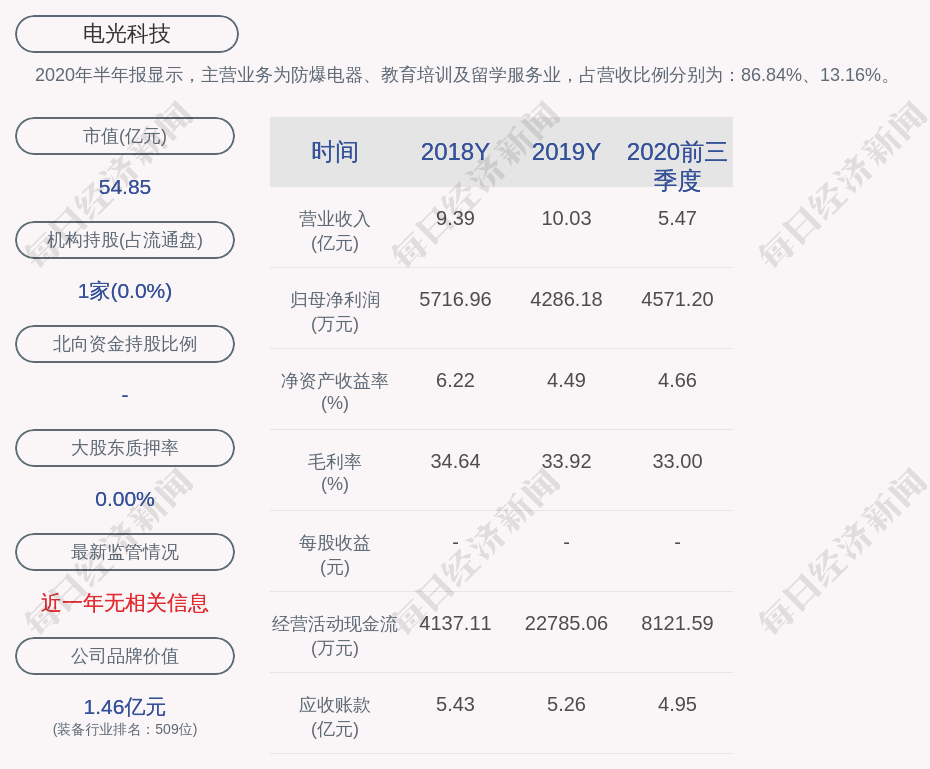Click the 1家(0.0%) institutional holding value
This screenshot has height=769, width=930.
125,291
